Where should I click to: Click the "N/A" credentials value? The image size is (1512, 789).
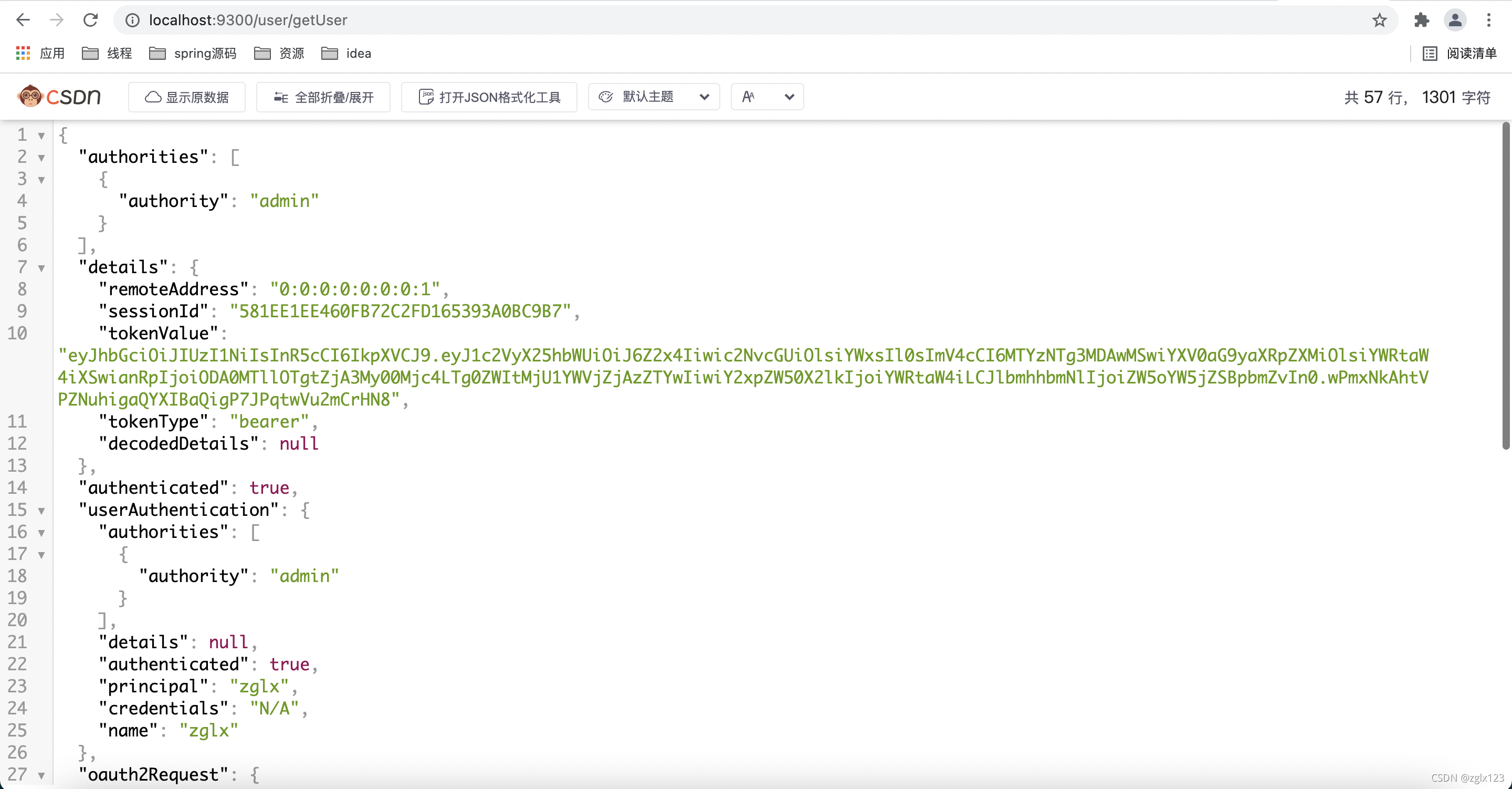(x=274, y=708)
